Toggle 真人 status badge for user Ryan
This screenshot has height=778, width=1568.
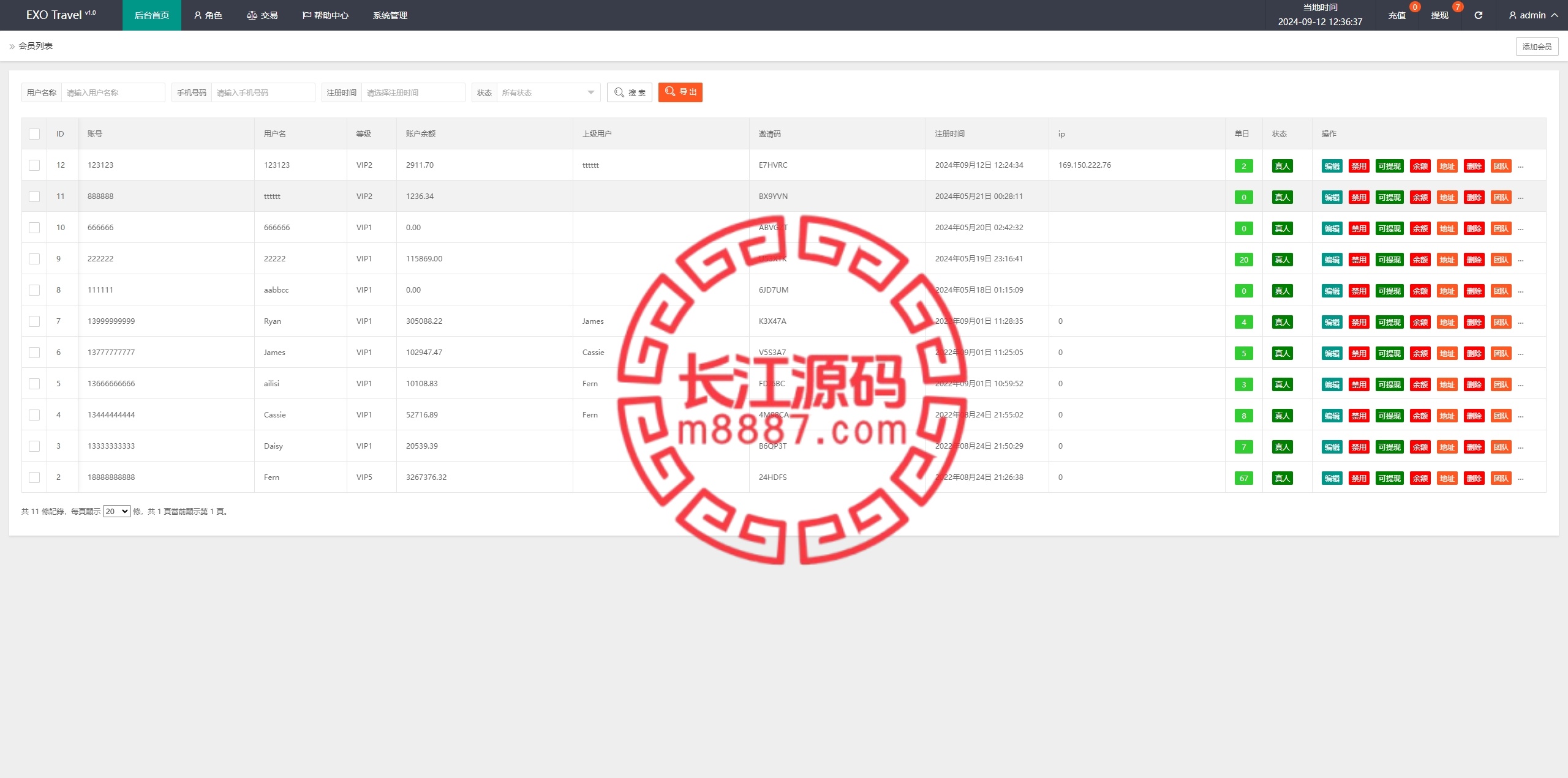[1282, 322]
